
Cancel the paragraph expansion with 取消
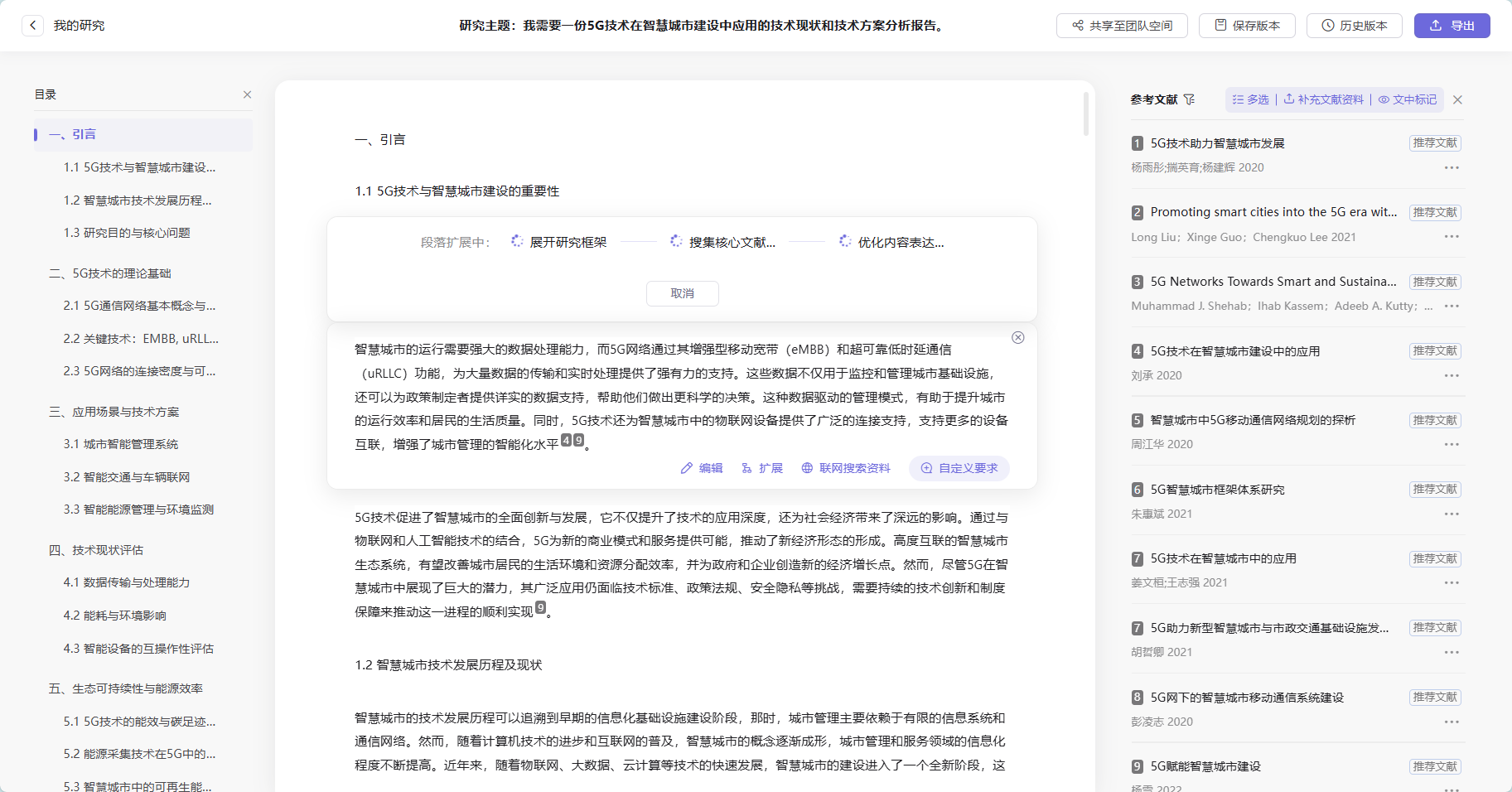point(682,293)
